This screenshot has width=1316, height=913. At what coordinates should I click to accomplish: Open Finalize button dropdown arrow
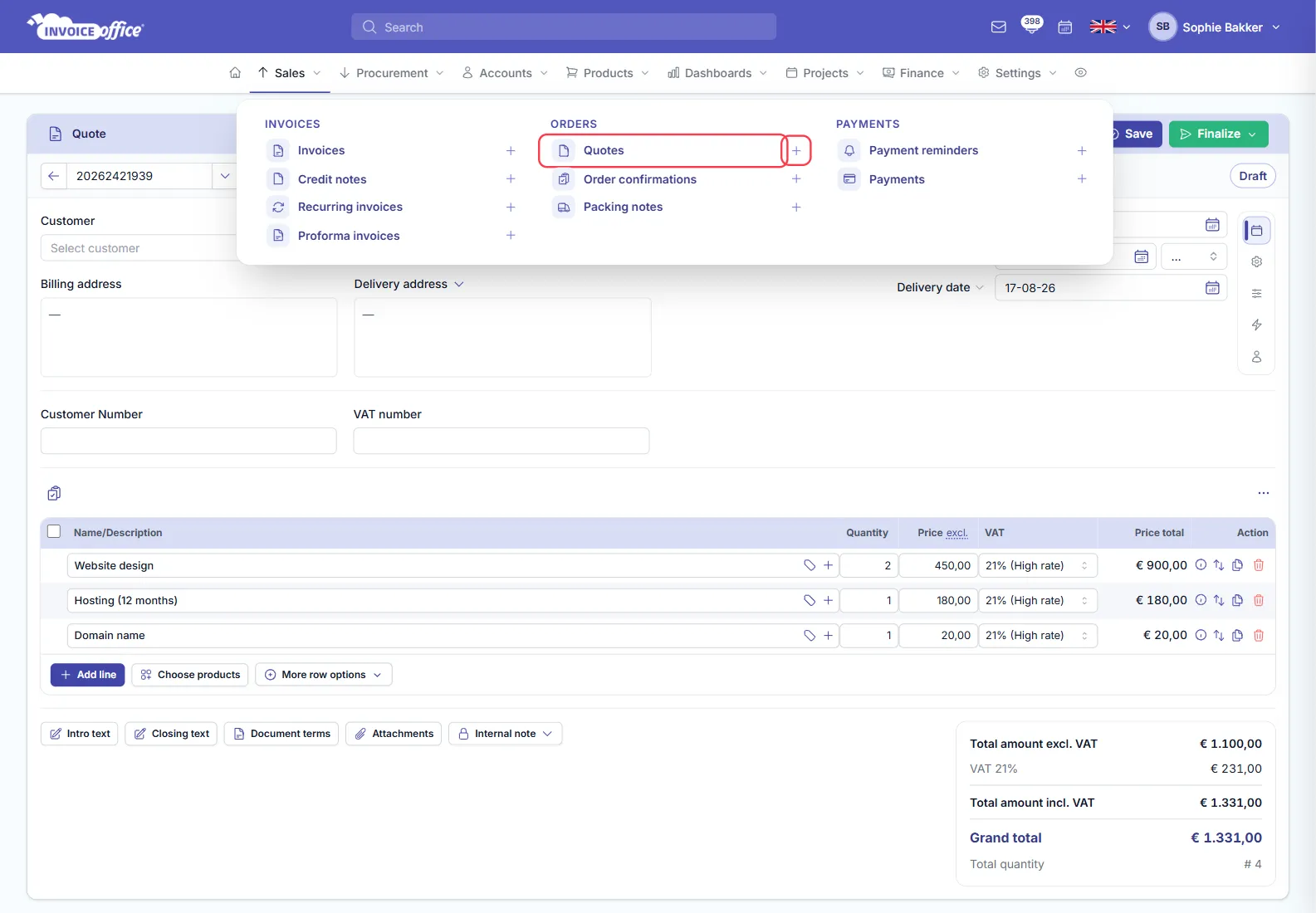point(1253,134)
